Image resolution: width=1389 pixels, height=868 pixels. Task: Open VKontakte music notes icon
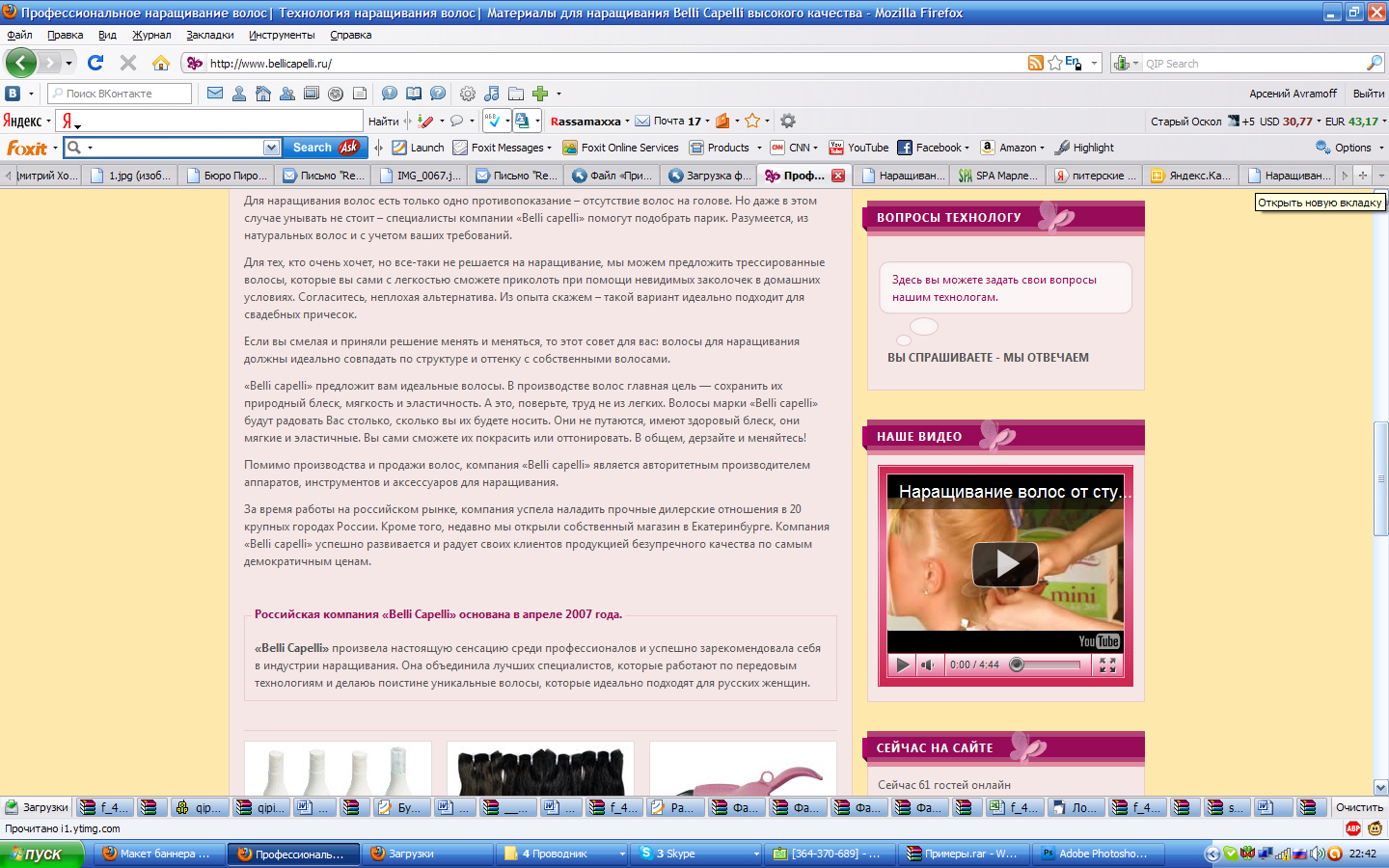point(492,94)
